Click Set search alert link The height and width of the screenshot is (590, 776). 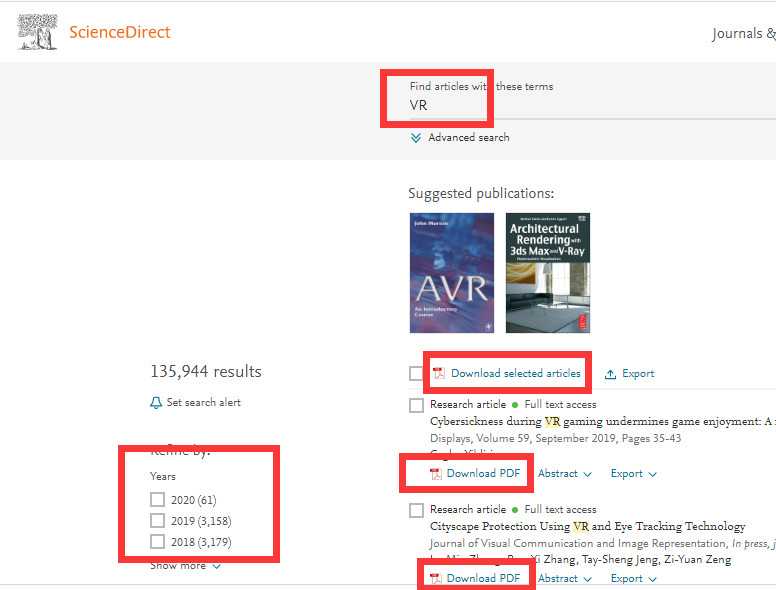203,403
